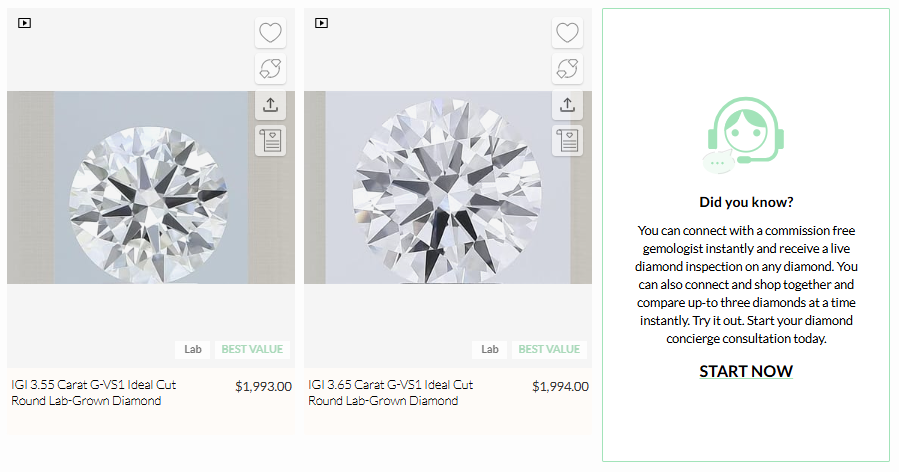
Task: View certificate for the 3.55 carat diamond
Action: (270, 140)
